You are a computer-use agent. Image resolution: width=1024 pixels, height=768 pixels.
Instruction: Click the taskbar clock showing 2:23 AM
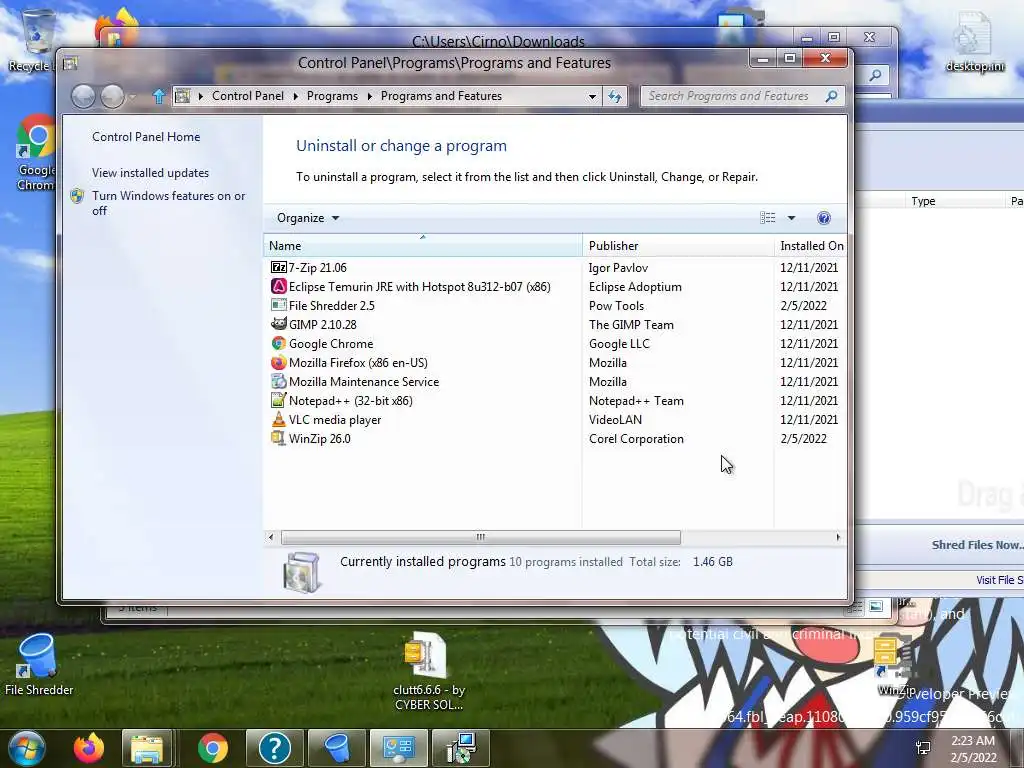pos(973,748)
